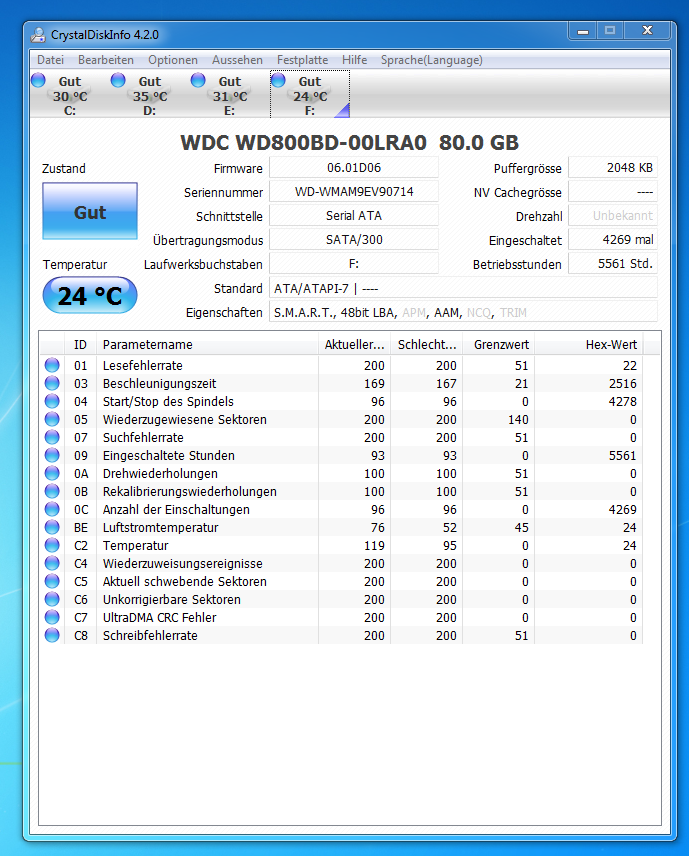Click the blue status orb for drive E:

coord(198,80)
